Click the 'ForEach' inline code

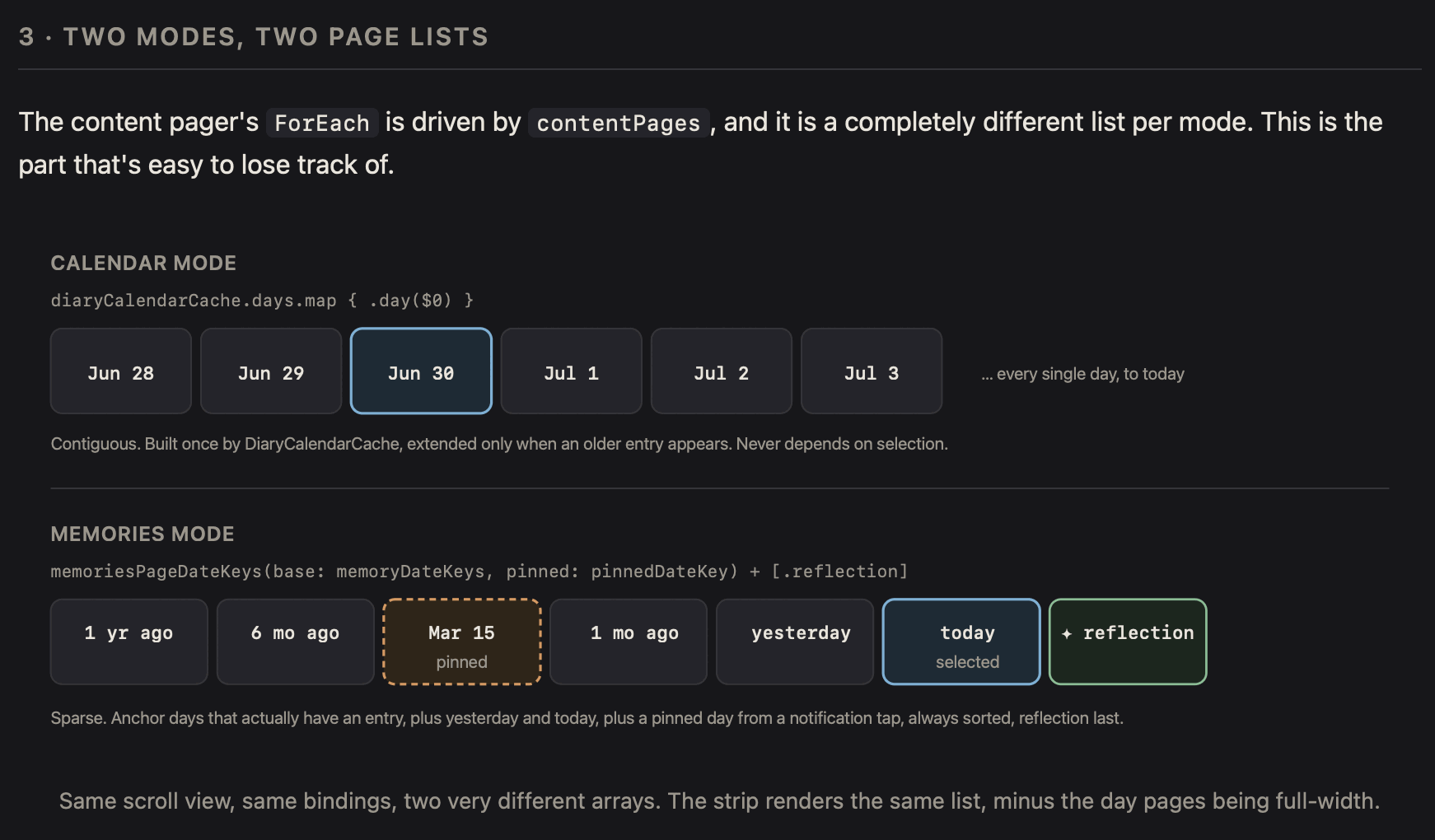[322, 123]
